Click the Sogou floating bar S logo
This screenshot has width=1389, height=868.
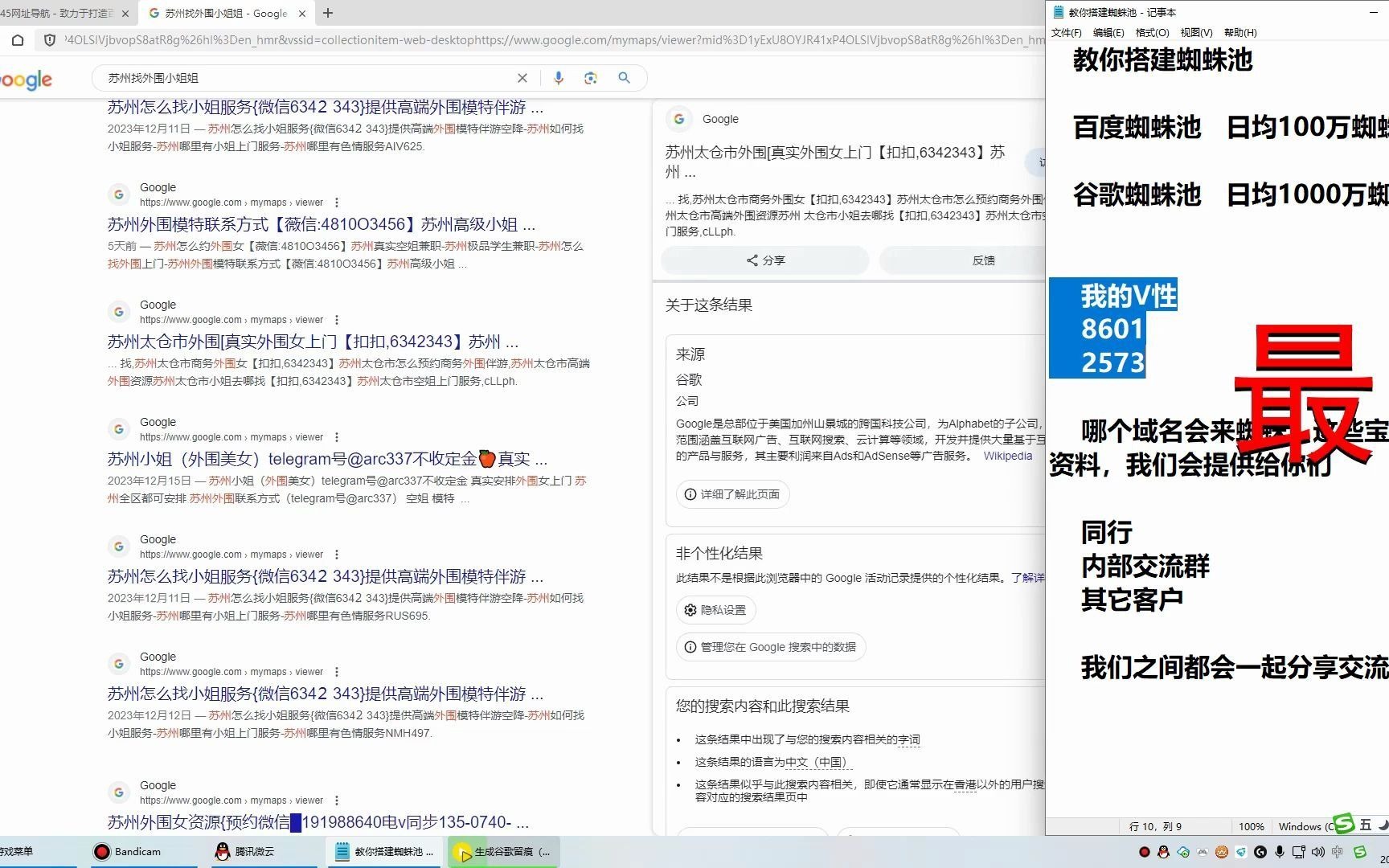1343,824
